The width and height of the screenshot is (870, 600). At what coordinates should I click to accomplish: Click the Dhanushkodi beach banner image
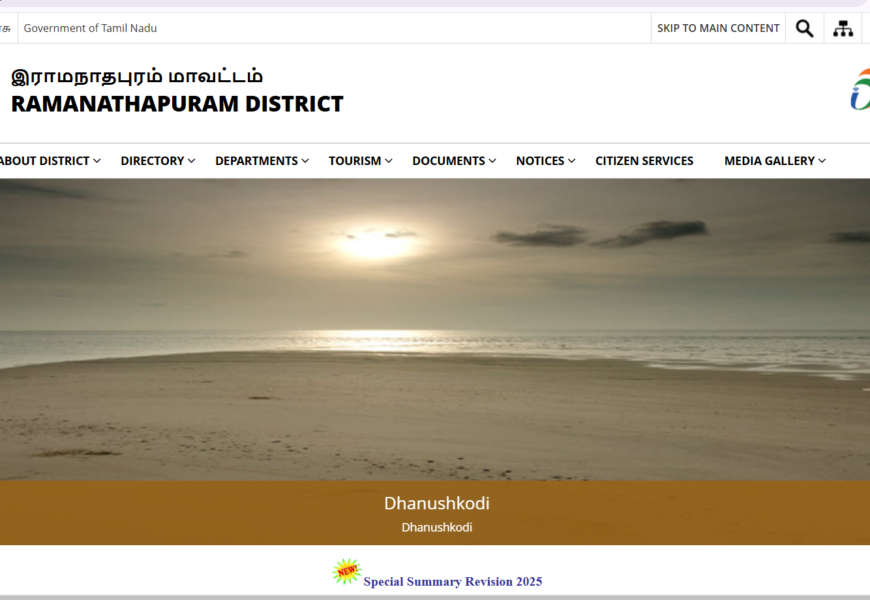click(435, 330)
